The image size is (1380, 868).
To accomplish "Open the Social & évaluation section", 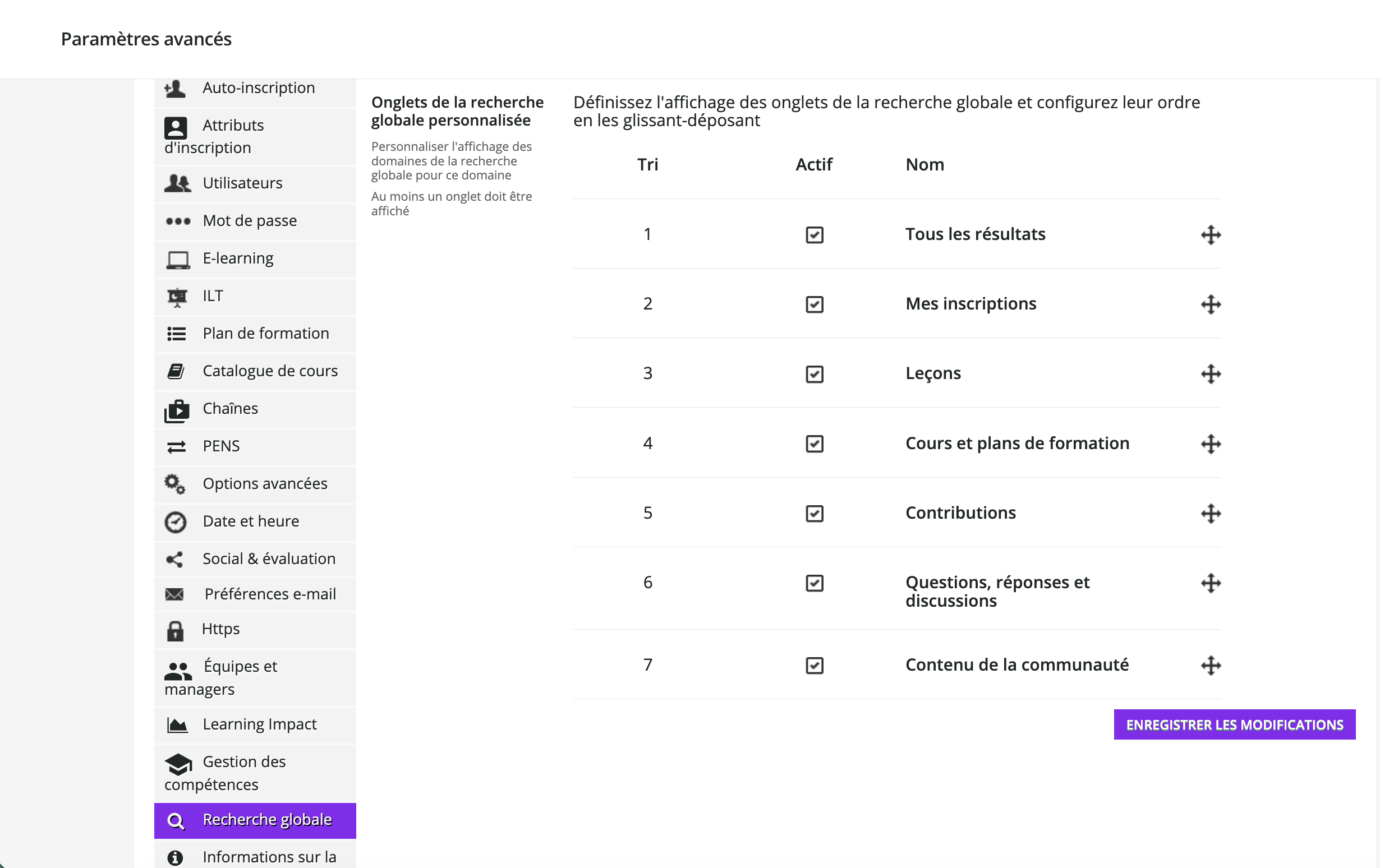I will [x=269, y=559].
